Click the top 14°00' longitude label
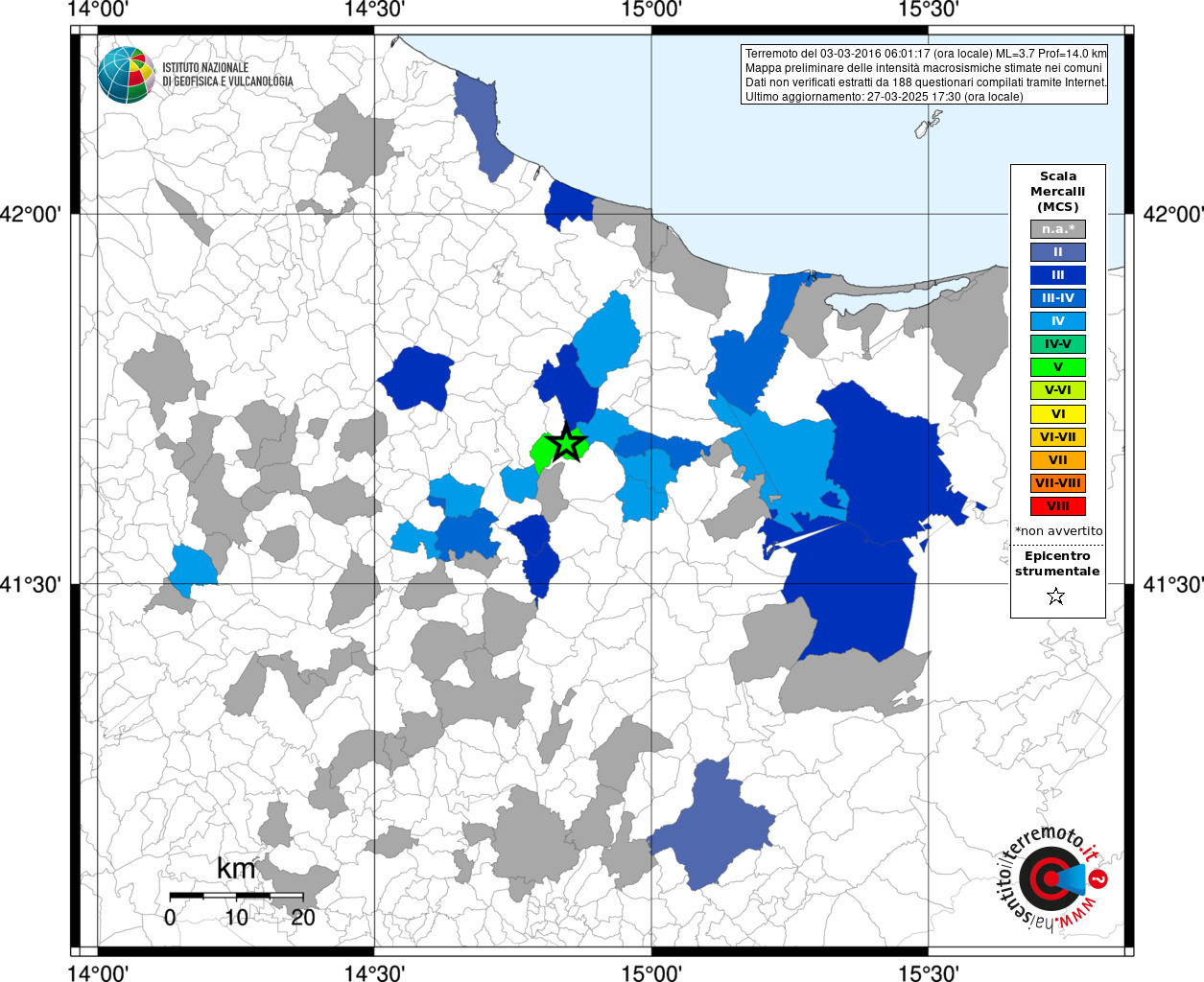 tap(99, 10)
